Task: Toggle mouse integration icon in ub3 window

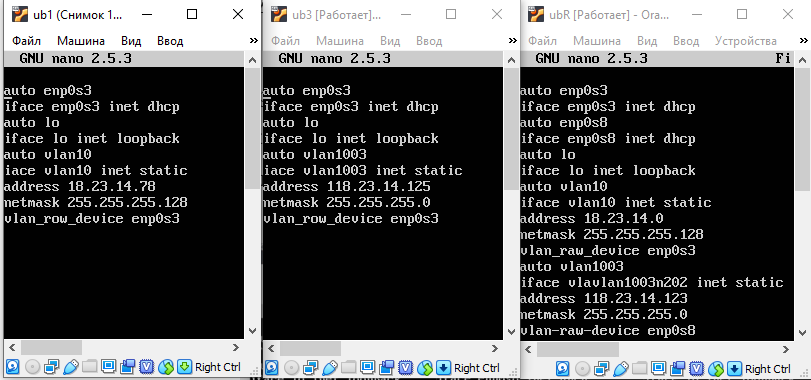Action: [x=425, y=368]
